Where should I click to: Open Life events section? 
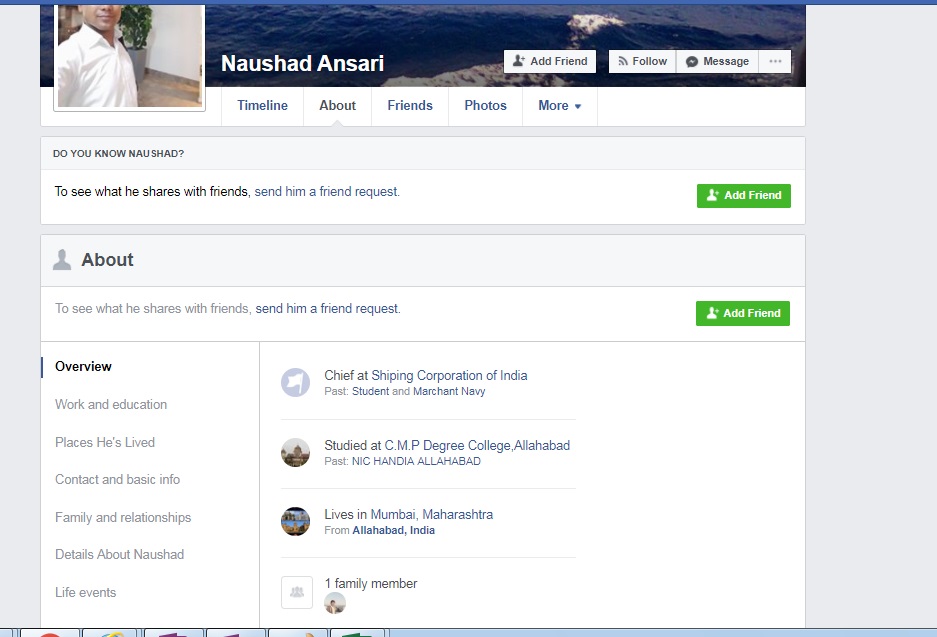click(x=85, y=593)
